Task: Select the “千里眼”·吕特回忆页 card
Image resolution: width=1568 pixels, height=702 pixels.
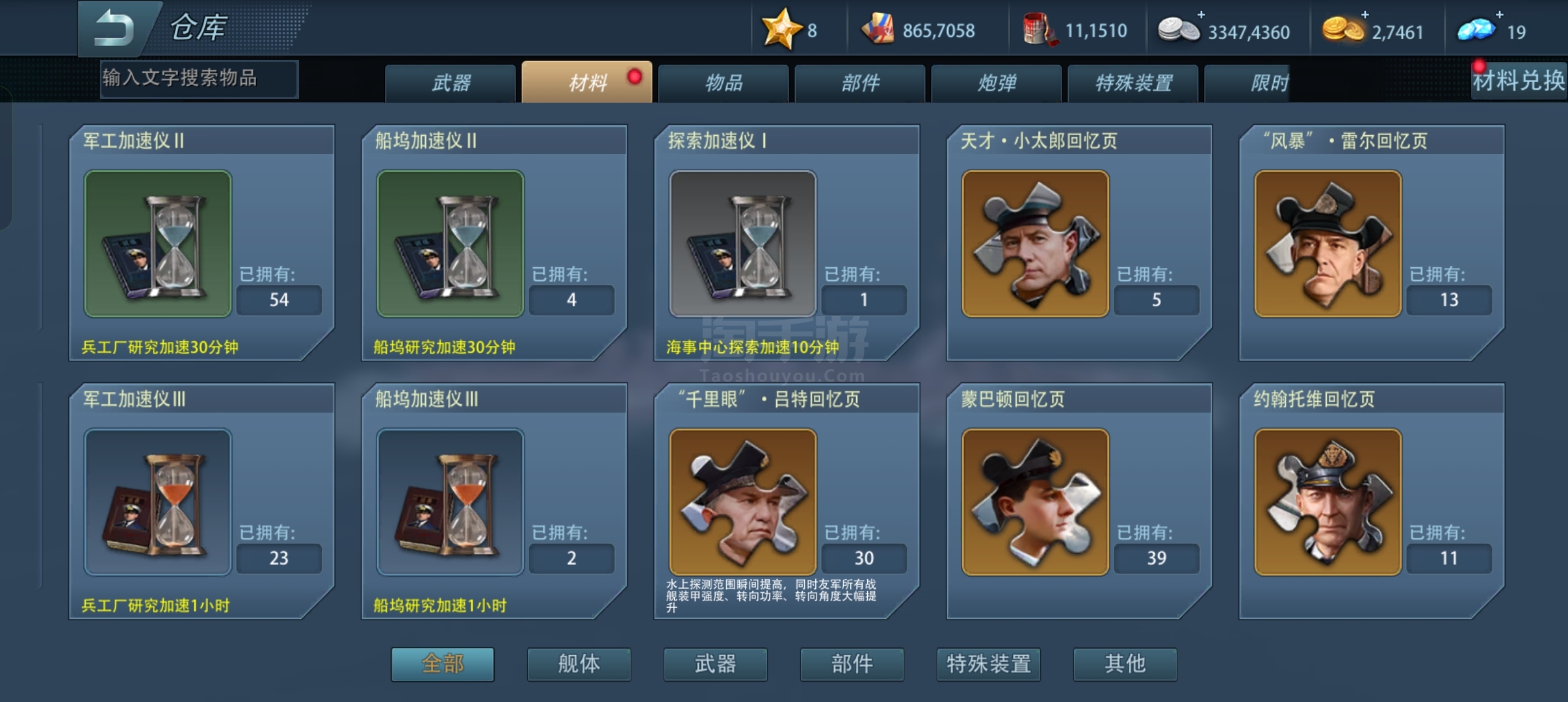Action: [x=787, y=500]
